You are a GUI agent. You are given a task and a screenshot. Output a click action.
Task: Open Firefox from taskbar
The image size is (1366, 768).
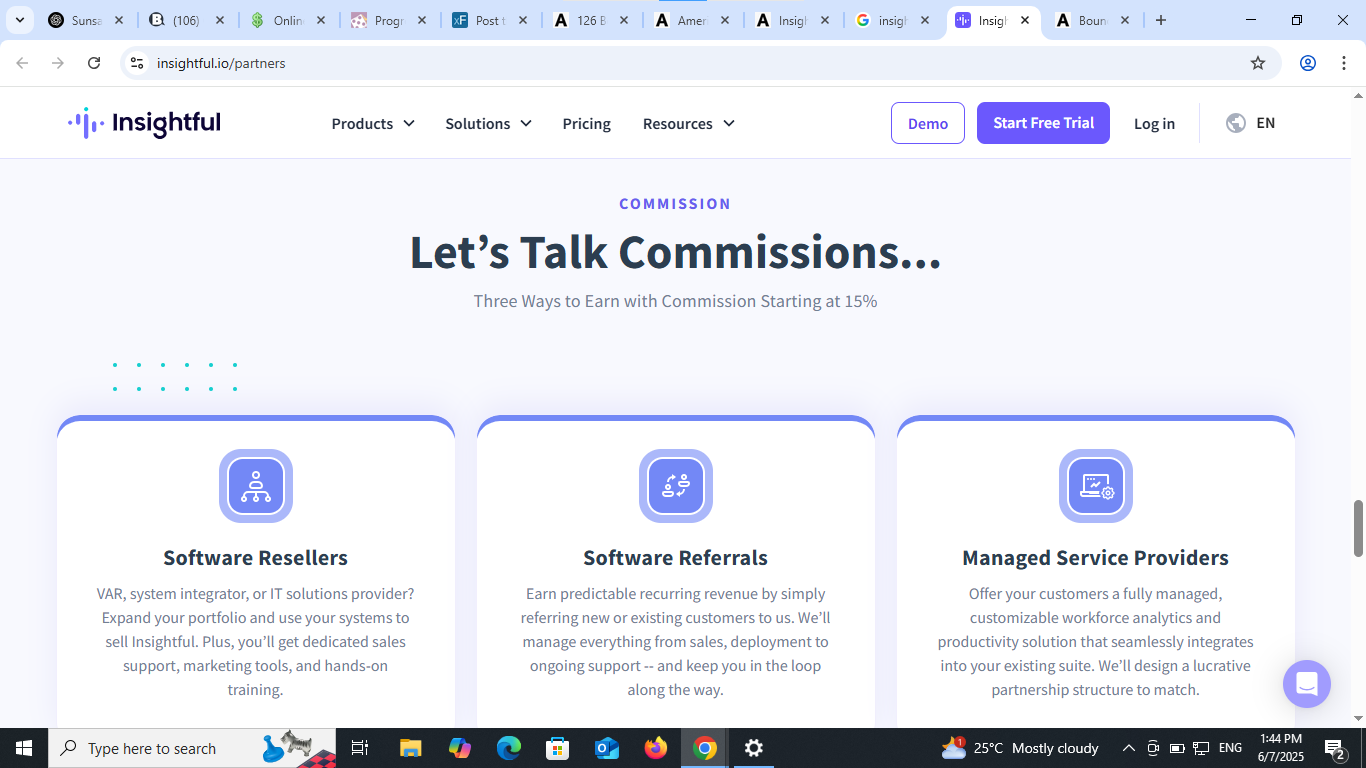pyautogui.click(x=656, y=748)
